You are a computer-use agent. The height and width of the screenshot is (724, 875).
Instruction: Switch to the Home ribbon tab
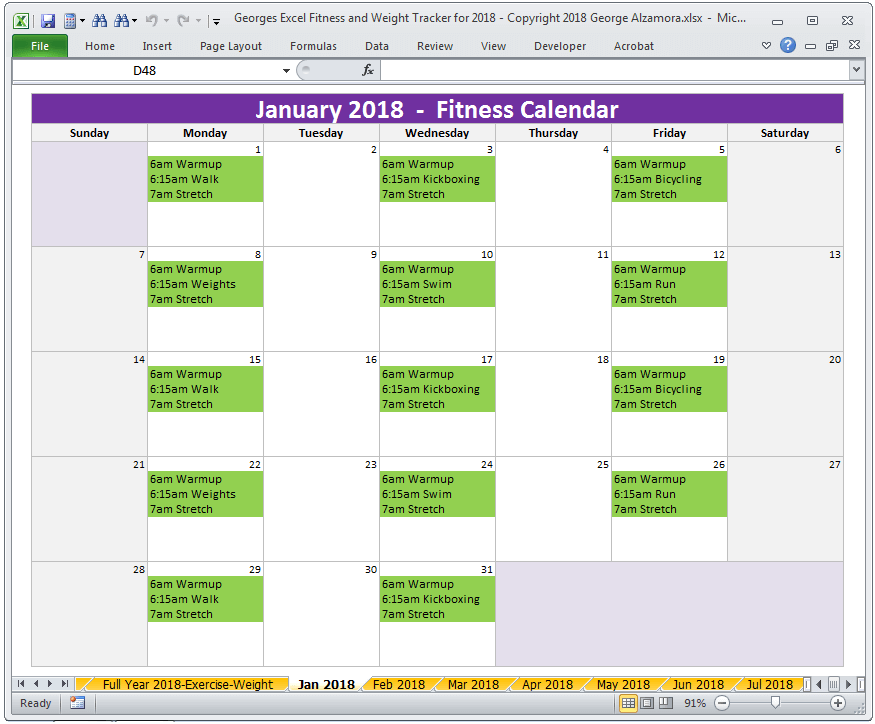coord(100,46)
